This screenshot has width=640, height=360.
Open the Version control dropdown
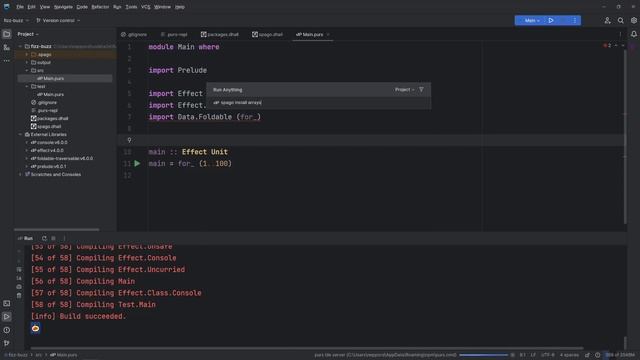click(58, 20)
